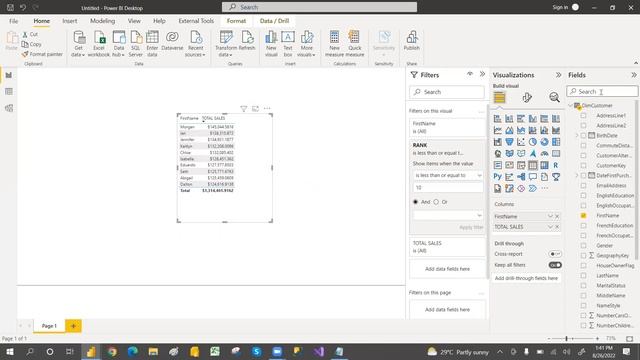
Task: Switch to the Format ribbon tab
Action: (x=236, y=21)
